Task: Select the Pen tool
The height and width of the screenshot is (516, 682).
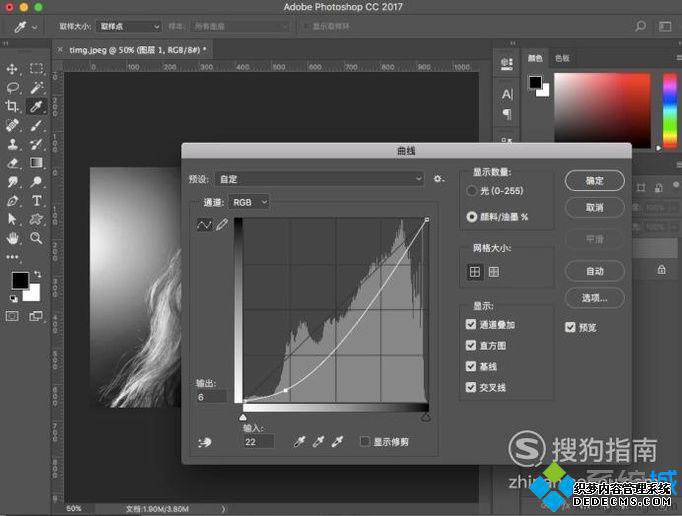Action: point(12,201)
